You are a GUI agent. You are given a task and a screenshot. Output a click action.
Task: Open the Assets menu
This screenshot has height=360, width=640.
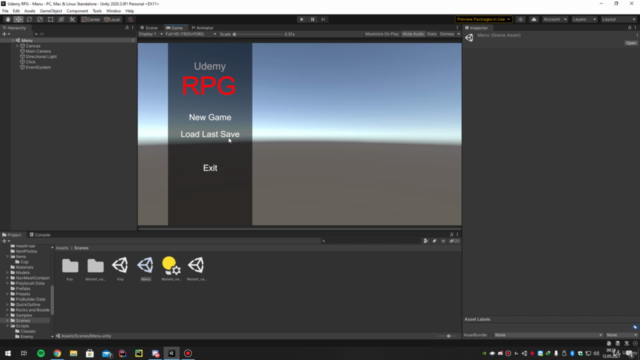click(x=29, y=11)
